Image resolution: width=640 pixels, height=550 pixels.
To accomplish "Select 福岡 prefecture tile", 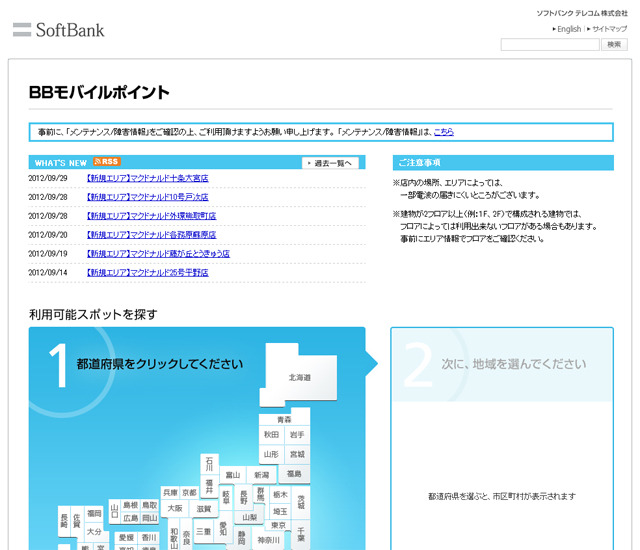I will pyautogui.click(x=94, y=513).
